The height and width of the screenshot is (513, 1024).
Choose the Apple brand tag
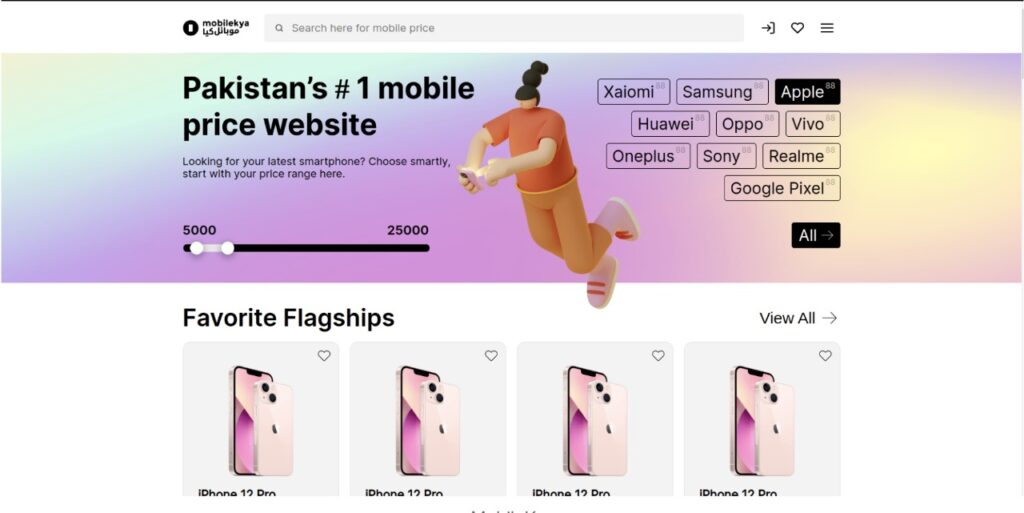(807, 92)
